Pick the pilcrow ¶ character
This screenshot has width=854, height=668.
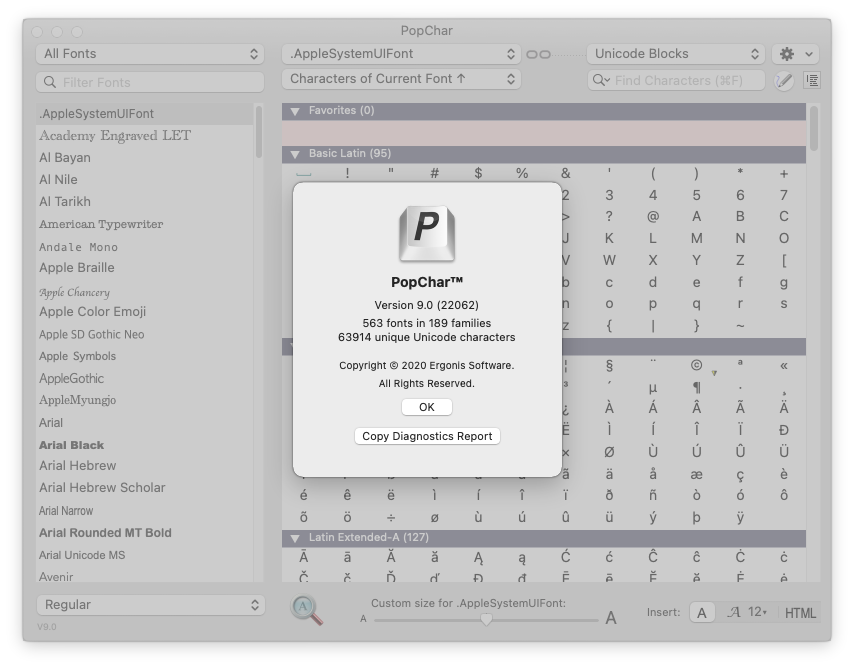tap(696, 387)
